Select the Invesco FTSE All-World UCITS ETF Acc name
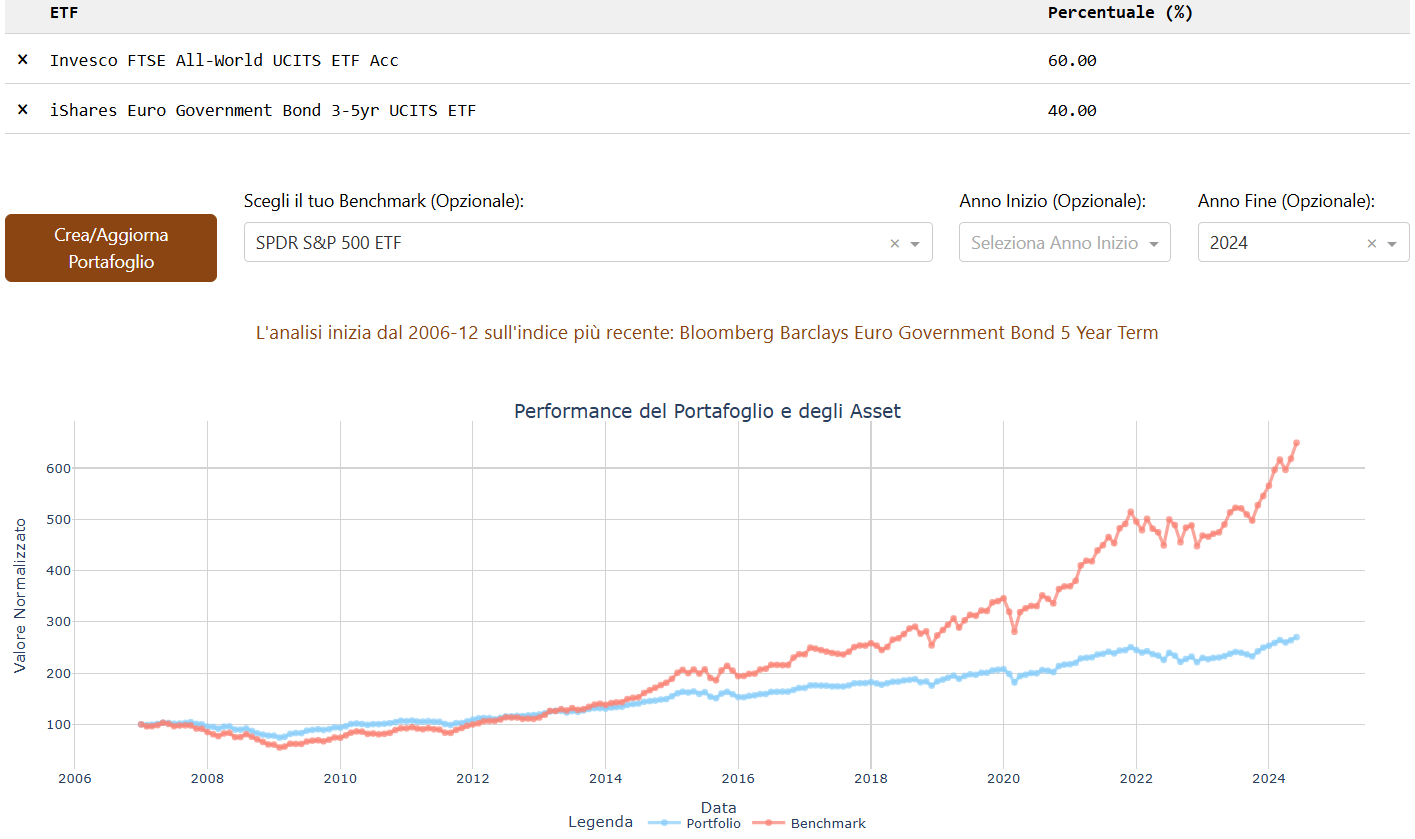The image size is (1415, 839). click(x=224, y=60)
